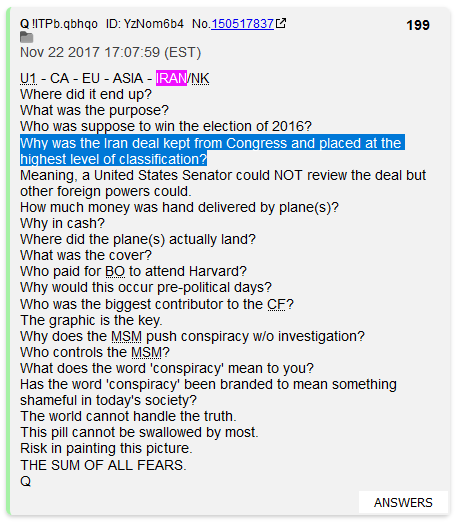Click the underlined NK abbreviation
Screen dimensions: 465x526
(x=200, y=78)
